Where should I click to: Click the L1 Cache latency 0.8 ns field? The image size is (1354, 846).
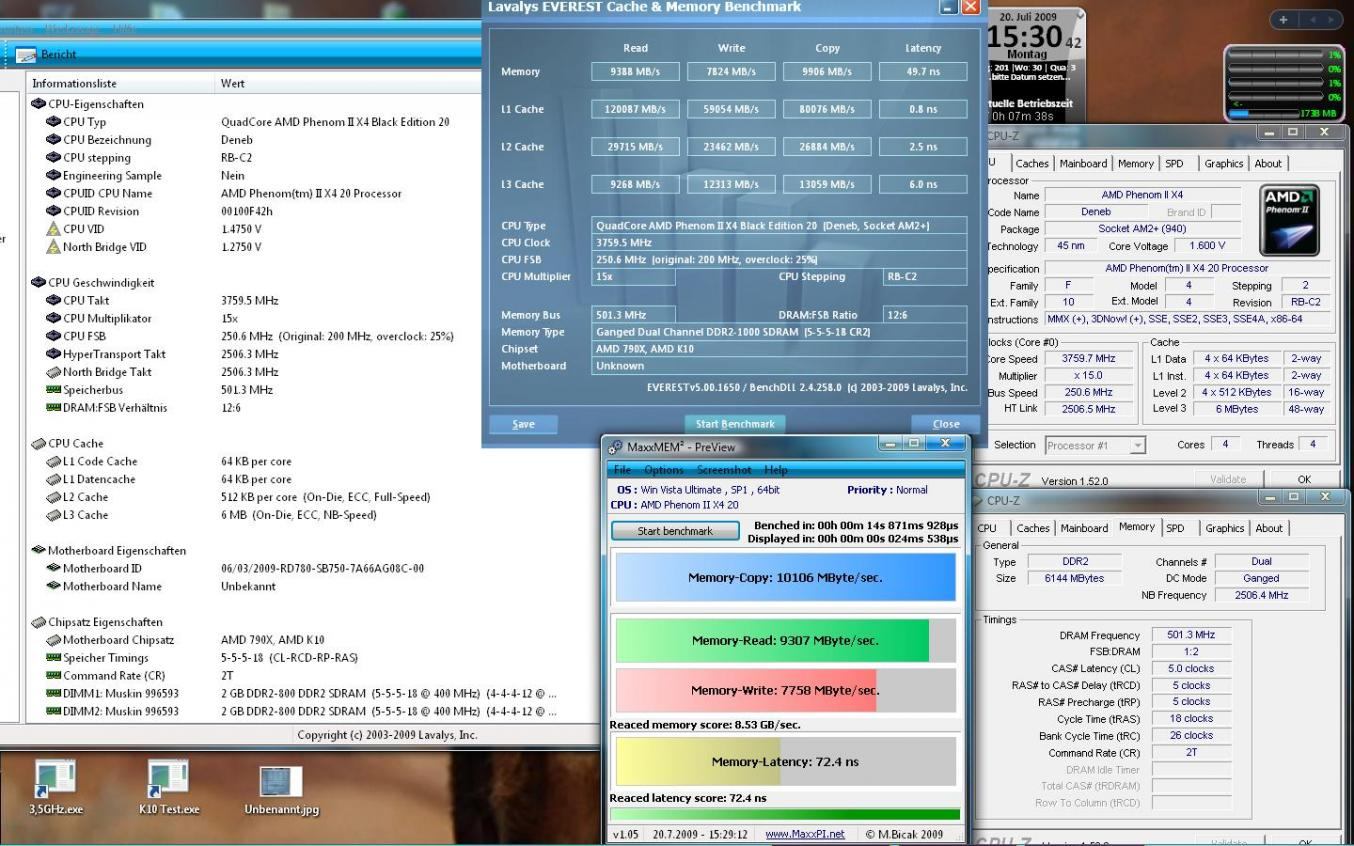pyautogui.click(x=923, y=109)
